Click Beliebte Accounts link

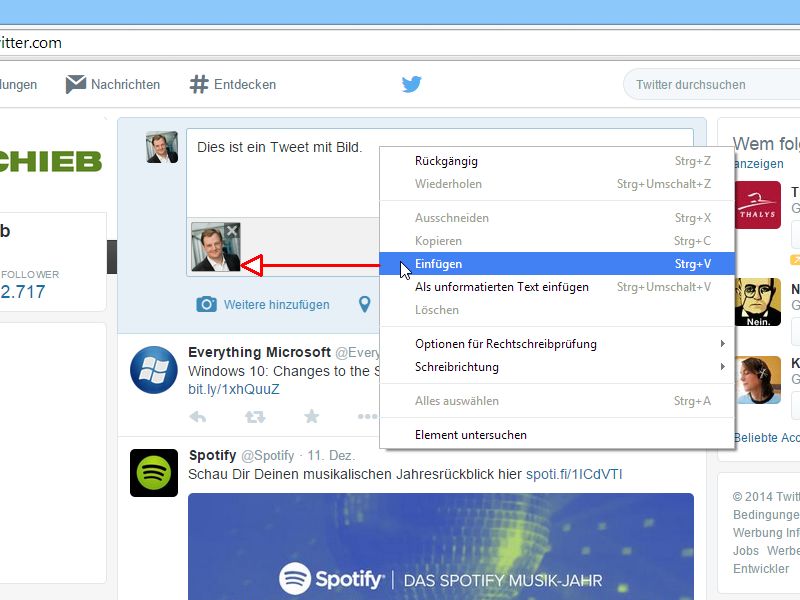tap(766, 438)
